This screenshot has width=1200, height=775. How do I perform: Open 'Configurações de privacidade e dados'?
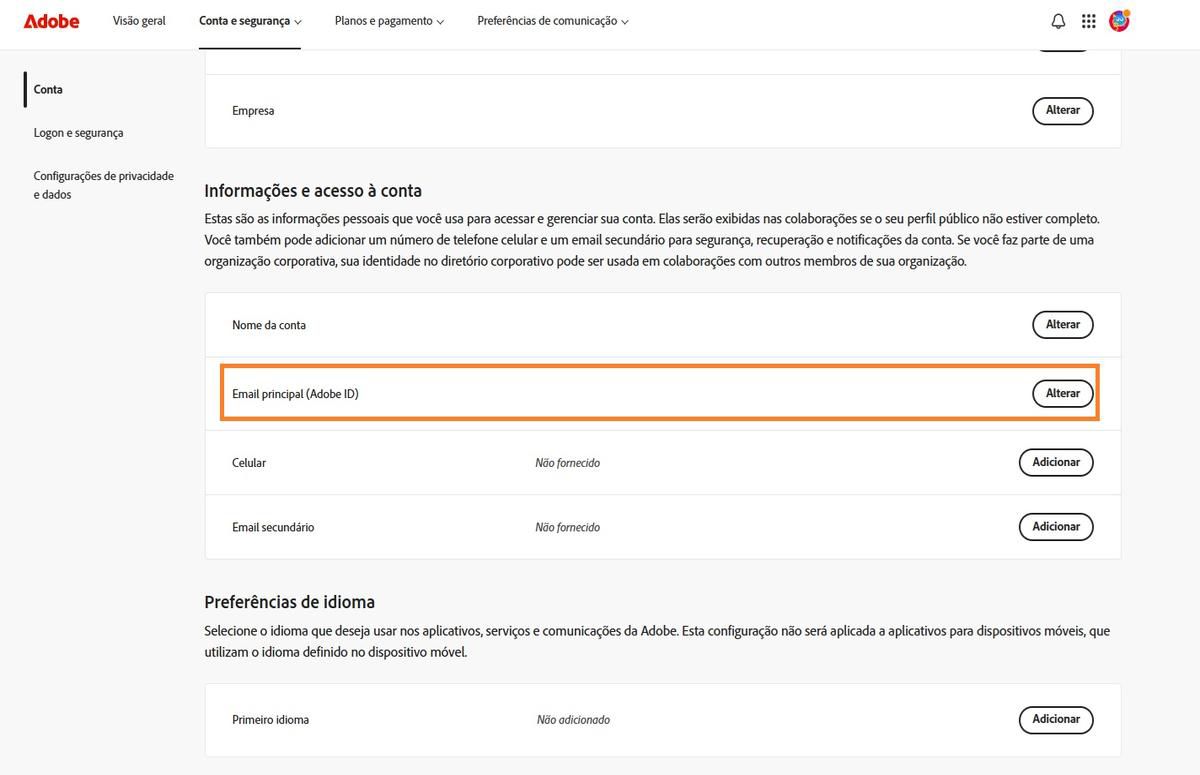[103, 184]
